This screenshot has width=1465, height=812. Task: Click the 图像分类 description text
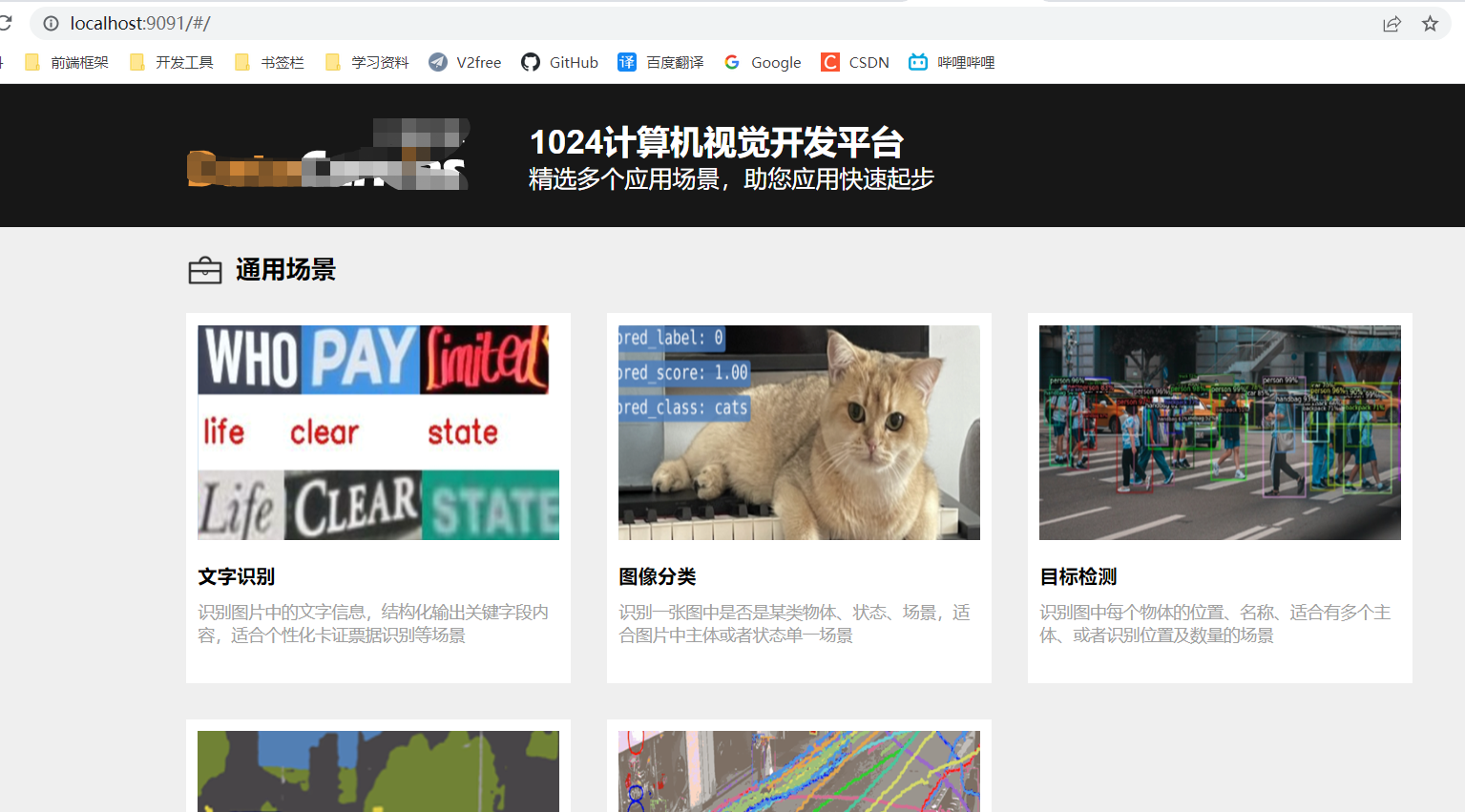click(794, 623)
